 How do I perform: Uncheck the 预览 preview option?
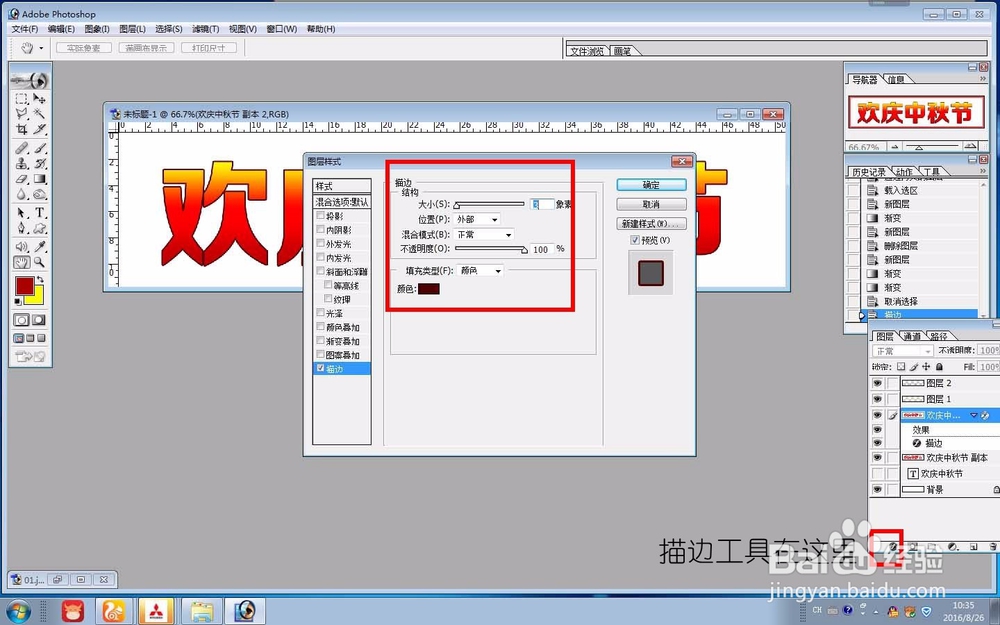[x=634, y=240]
